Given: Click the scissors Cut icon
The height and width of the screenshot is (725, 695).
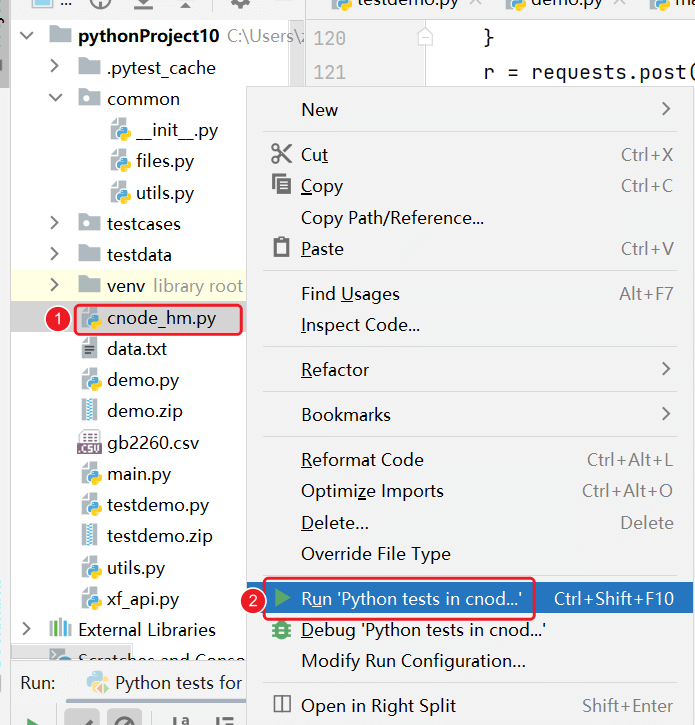Looking at the screenshot, I should (281, 154).
